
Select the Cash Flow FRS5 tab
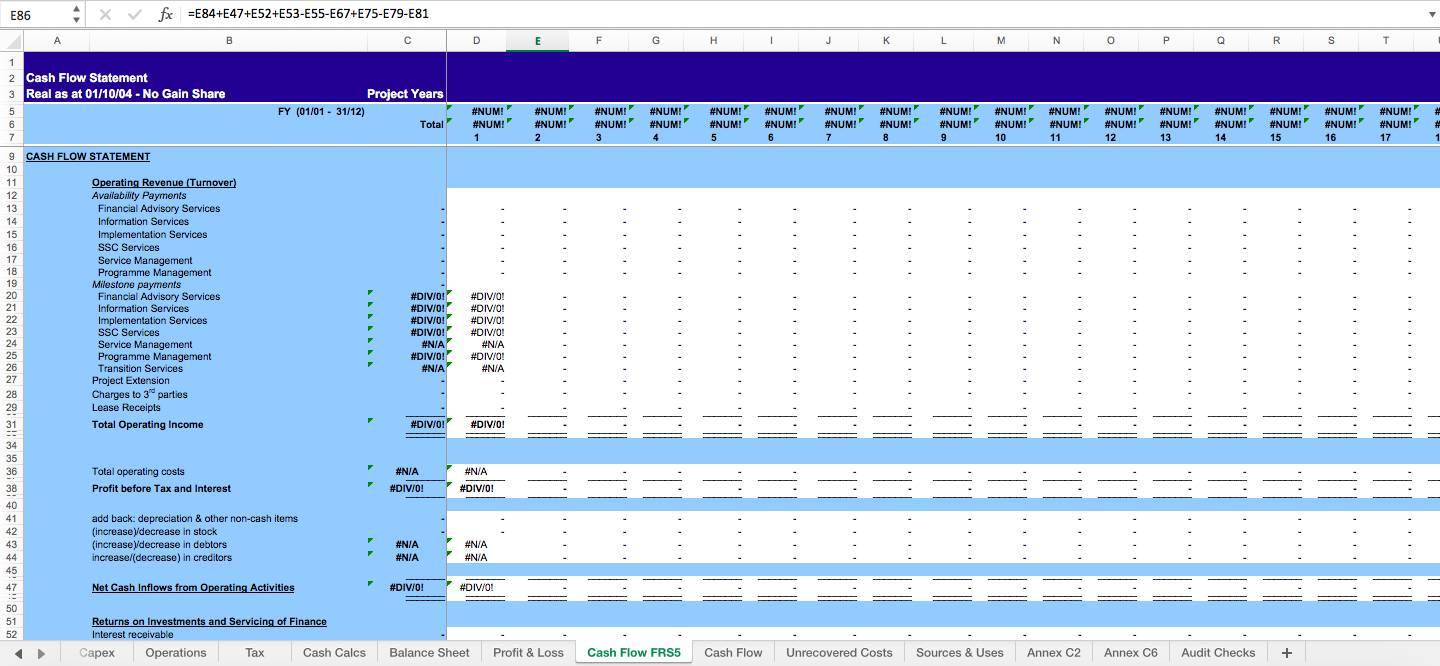click(x=634, y=653)
